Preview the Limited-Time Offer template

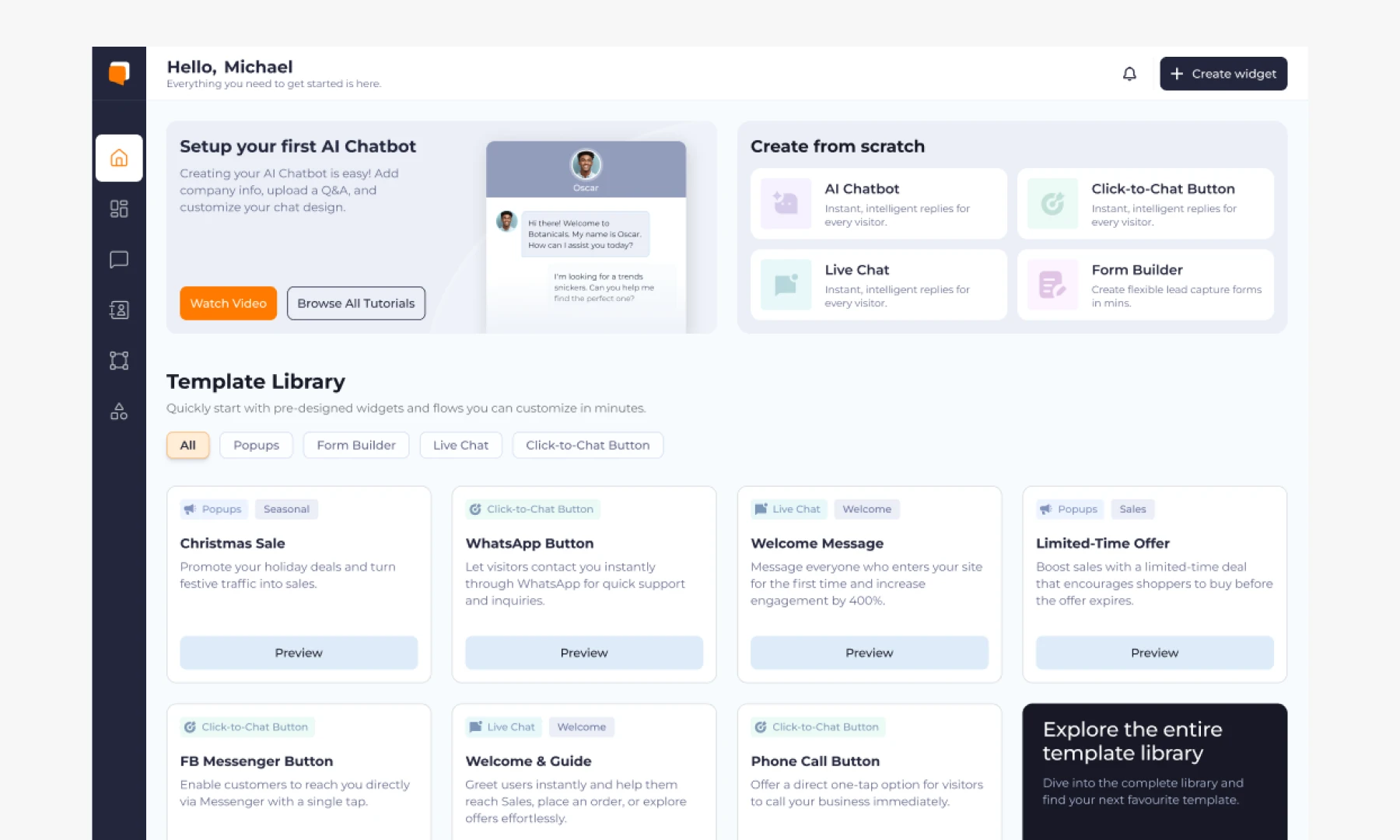(x=1155, y=653)
